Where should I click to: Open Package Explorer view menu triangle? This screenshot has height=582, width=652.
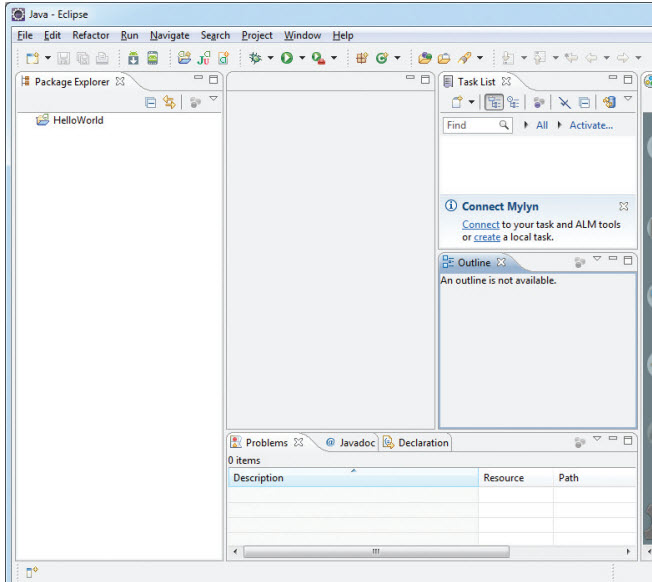[213, 99]
